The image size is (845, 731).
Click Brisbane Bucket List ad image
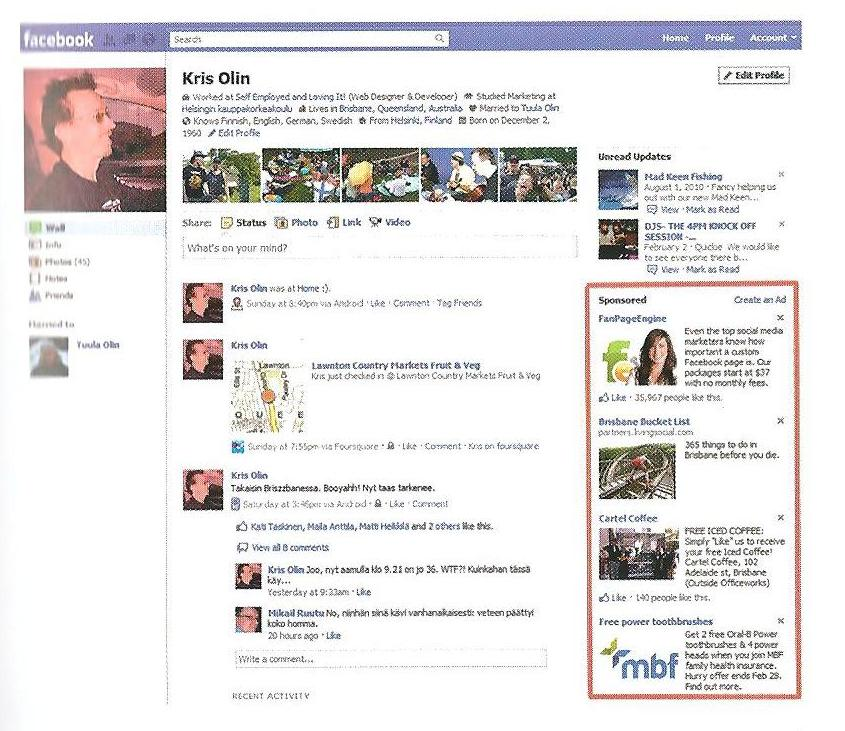(637, 471)
